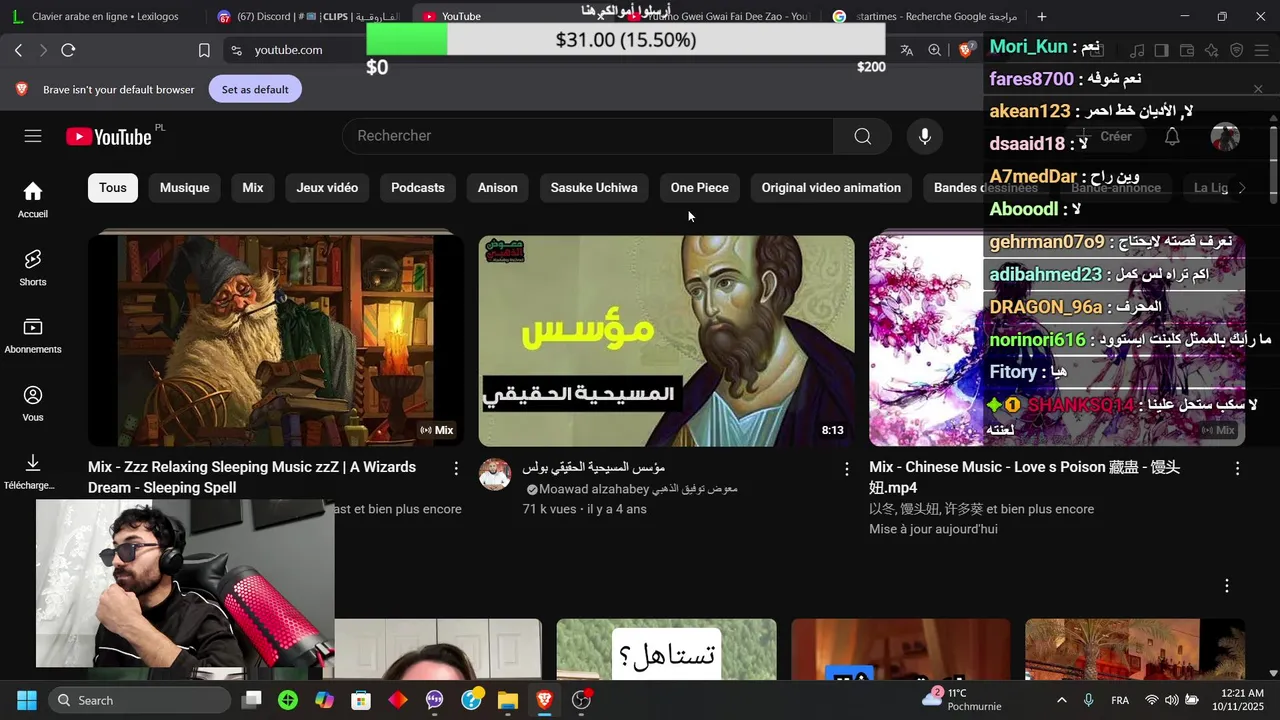Open the تستاهل؟ video thumbnail
The image size is (1280, 720).
click(x=666, y=649)
